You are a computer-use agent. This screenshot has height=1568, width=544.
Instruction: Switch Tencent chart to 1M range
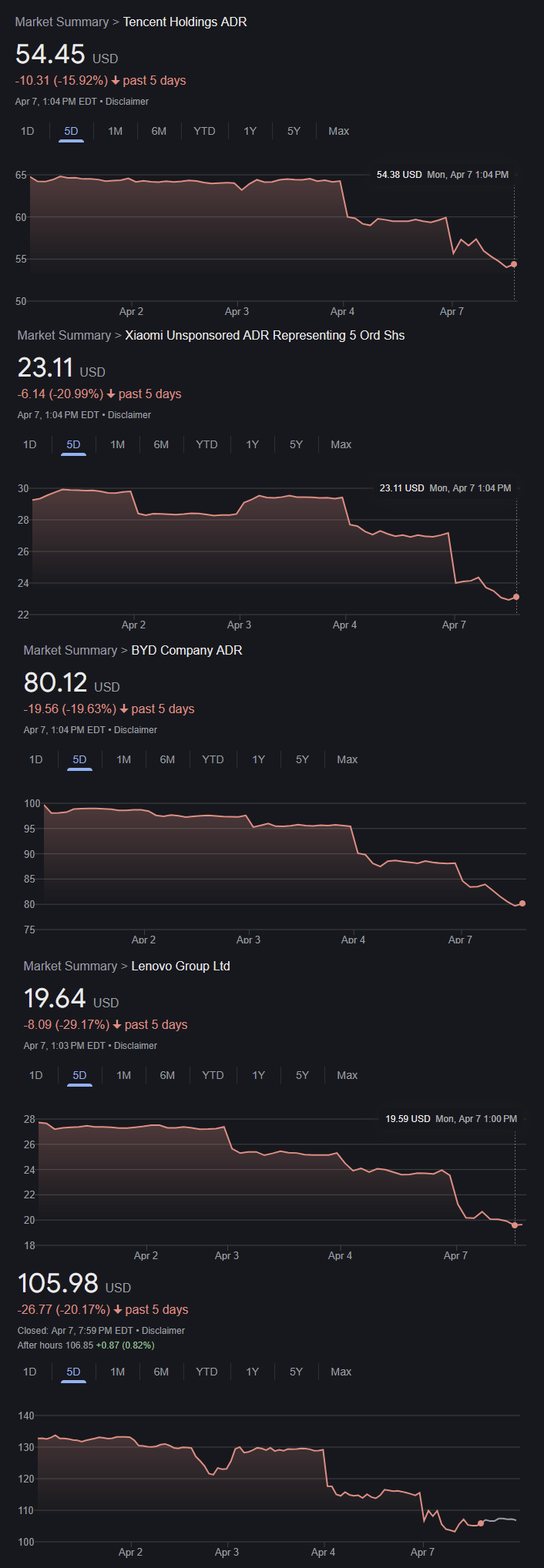(x=115, y=131)
